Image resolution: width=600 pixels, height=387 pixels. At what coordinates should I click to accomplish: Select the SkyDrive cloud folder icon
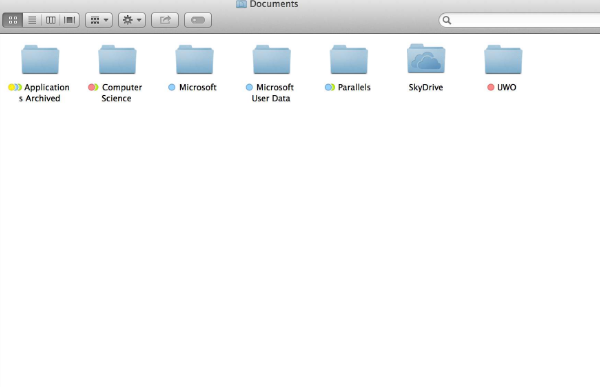pyautogui.click(x=426, y=59)
